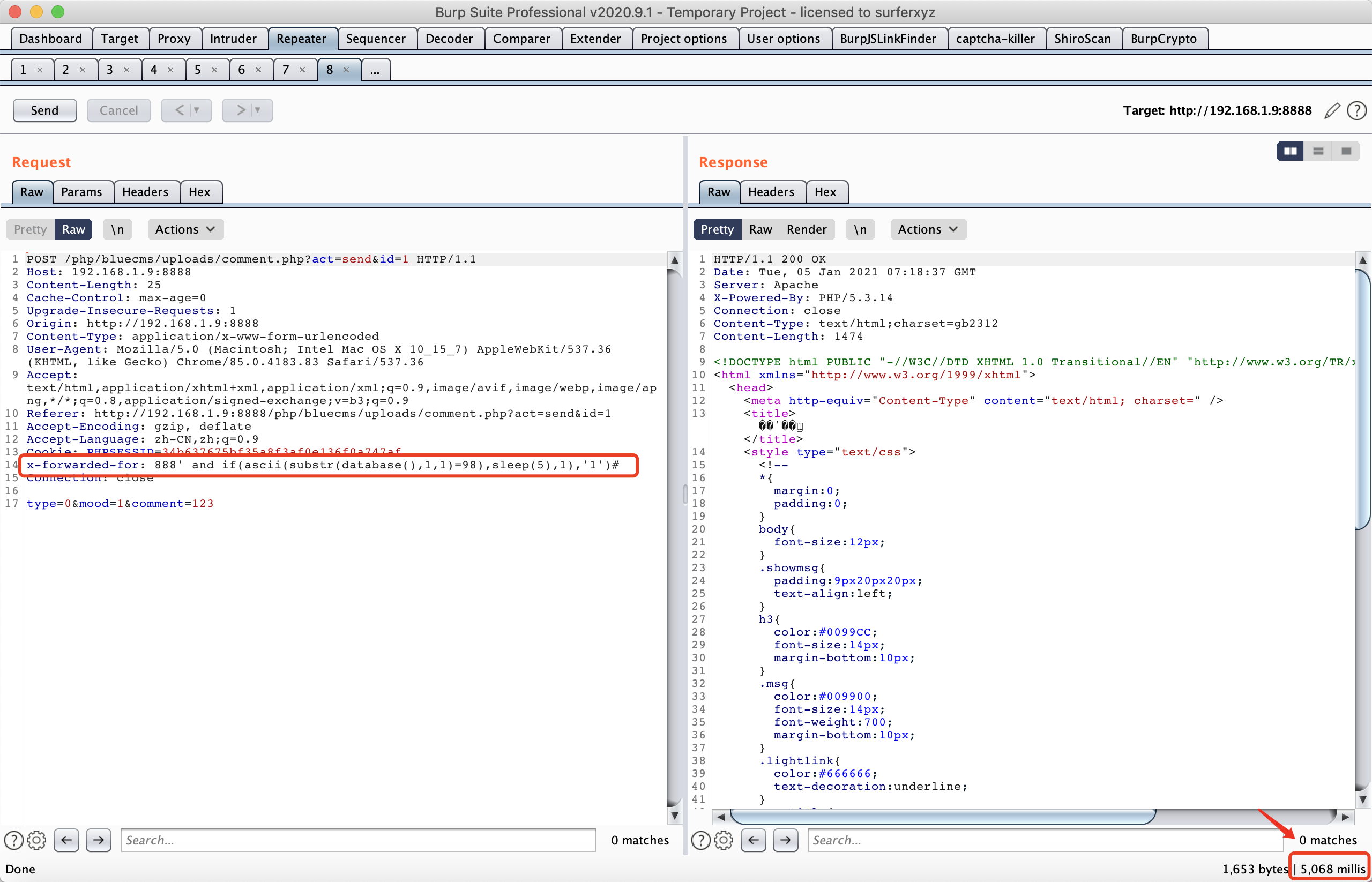
Task: Expand the response Actions dropdown
Action: (928, 229)
